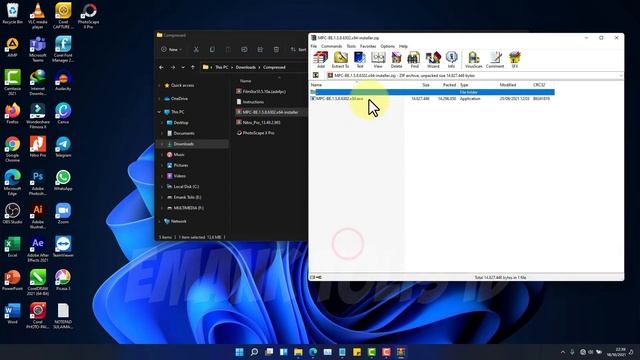Screen dimensions: 640x360
Task: Click the Delete trash icon in File Explorer
Action: point(276,49)
